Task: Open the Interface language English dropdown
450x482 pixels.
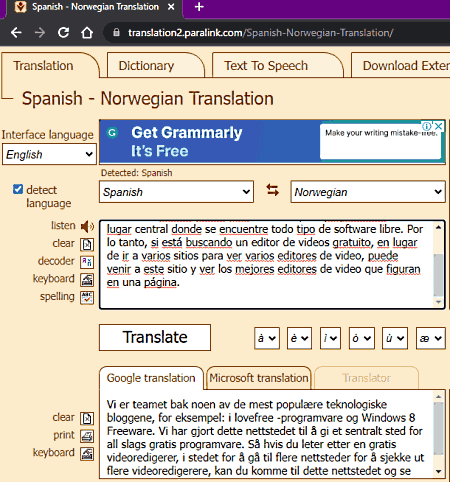Action: (49, 154)
